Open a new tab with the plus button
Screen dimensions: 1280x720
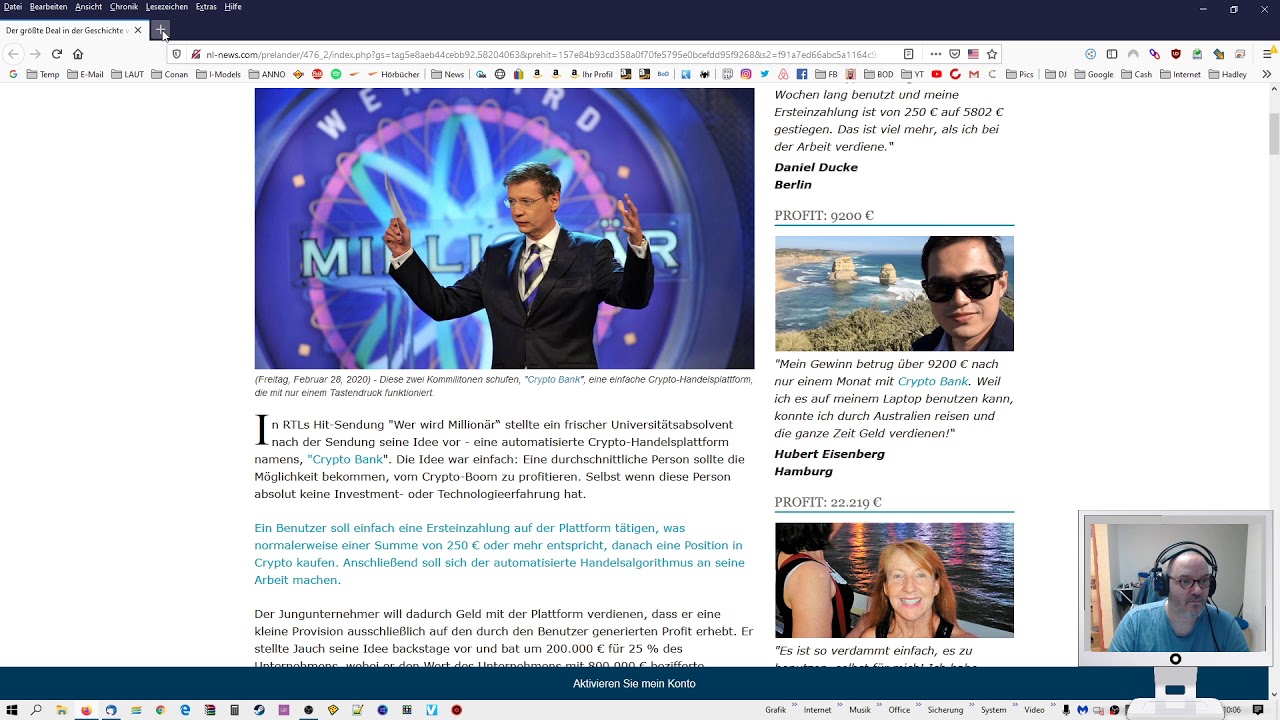point(160,30)
